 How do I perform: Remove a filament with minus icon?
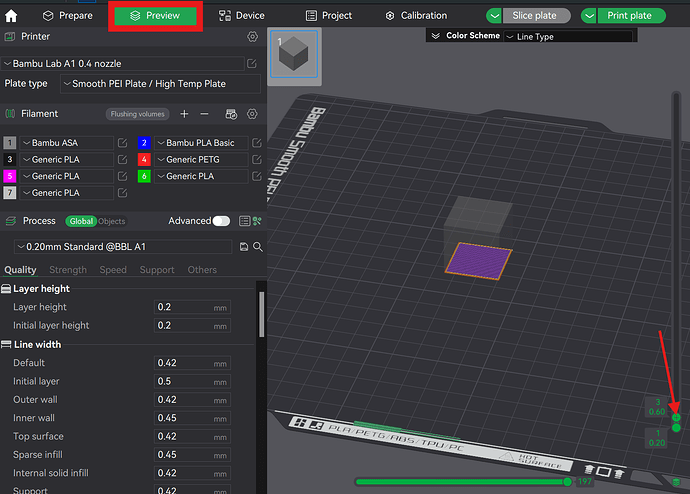204,114
